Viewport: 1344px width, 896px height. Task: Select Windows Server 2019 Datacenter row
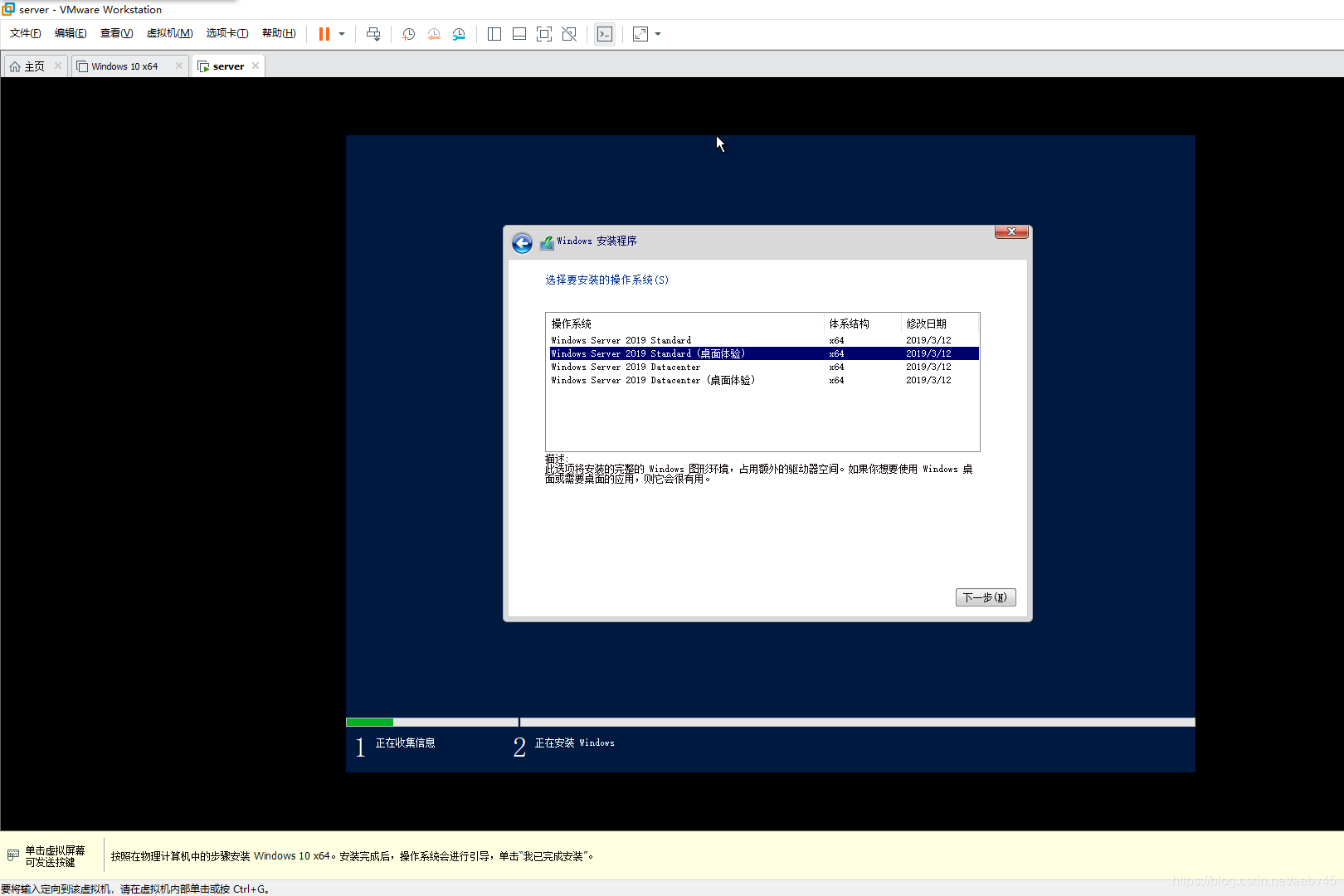tap(762, 367)
